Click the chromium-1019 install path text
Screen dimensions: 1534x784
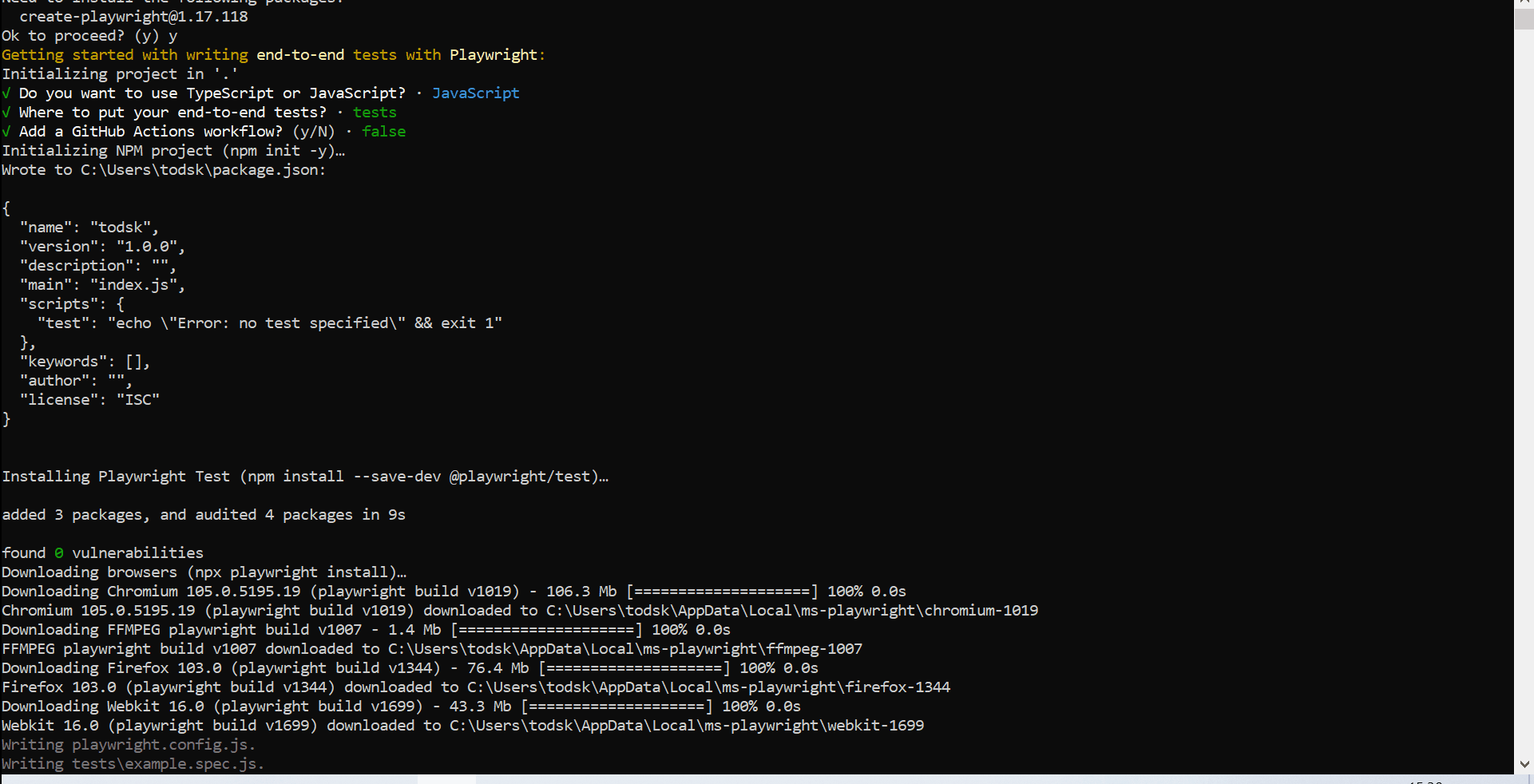[x=792, y=611]
